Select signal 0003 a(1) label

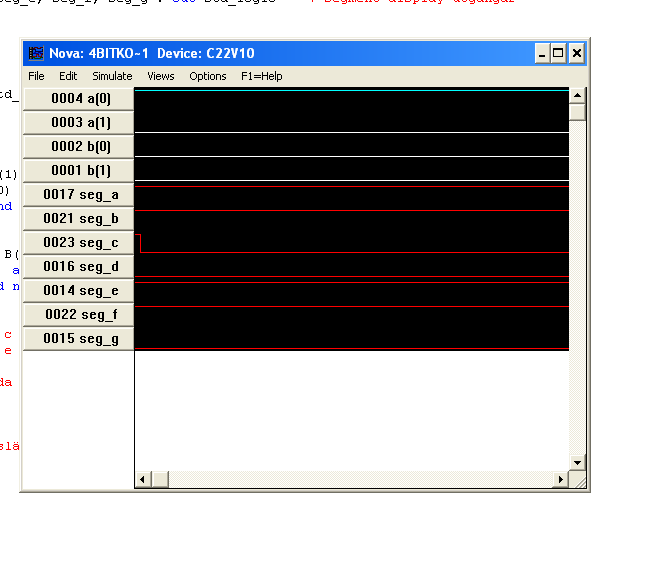(x=79, y=122)
